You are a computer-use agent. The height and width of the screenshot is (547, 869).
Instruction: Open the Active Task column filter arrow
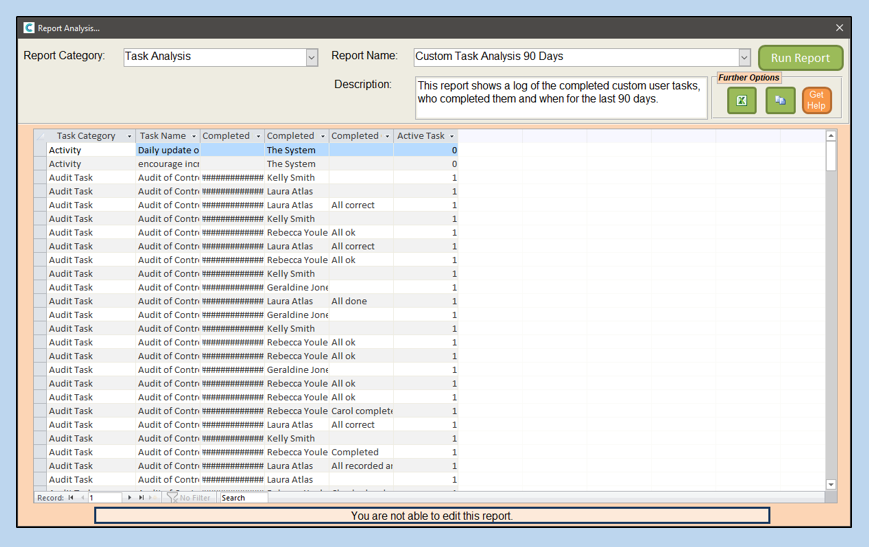451,136
